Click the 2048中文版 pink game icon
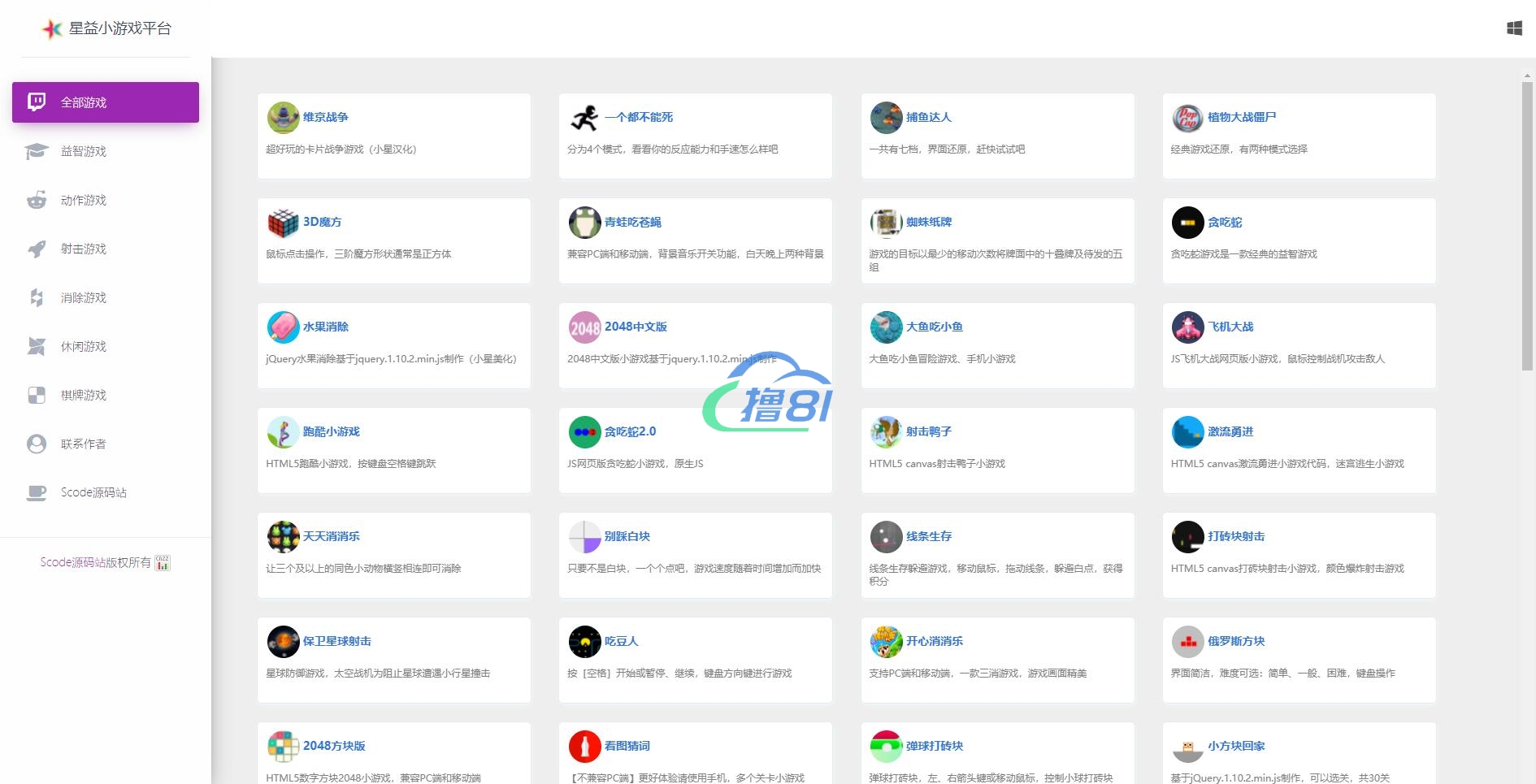Image resolution: width=1536 pixels, height=784 pixels. point(584,327)
